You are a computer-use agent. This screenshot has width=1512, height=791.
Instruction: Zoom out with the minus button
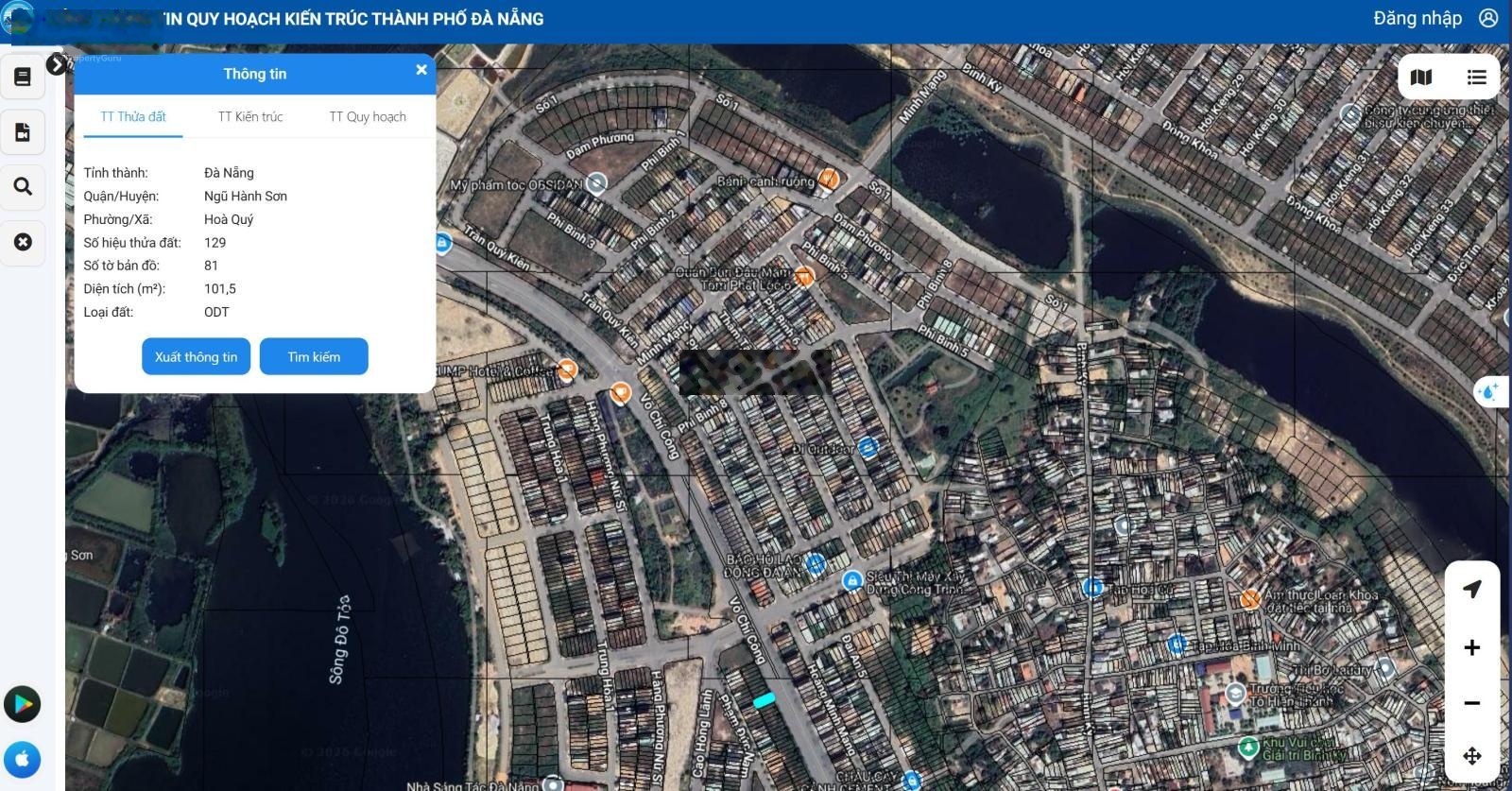point(1472,703)
